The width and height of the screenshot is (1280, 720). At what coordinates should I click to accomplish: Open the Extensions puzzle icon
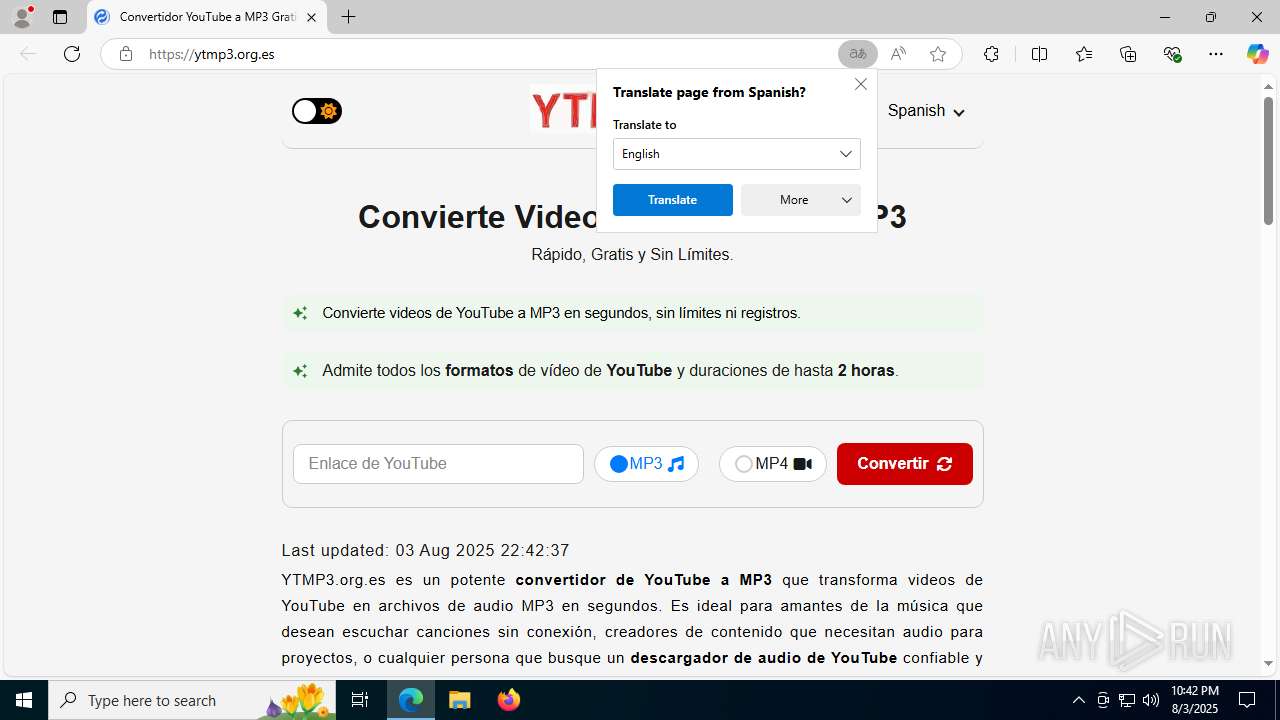991,54
